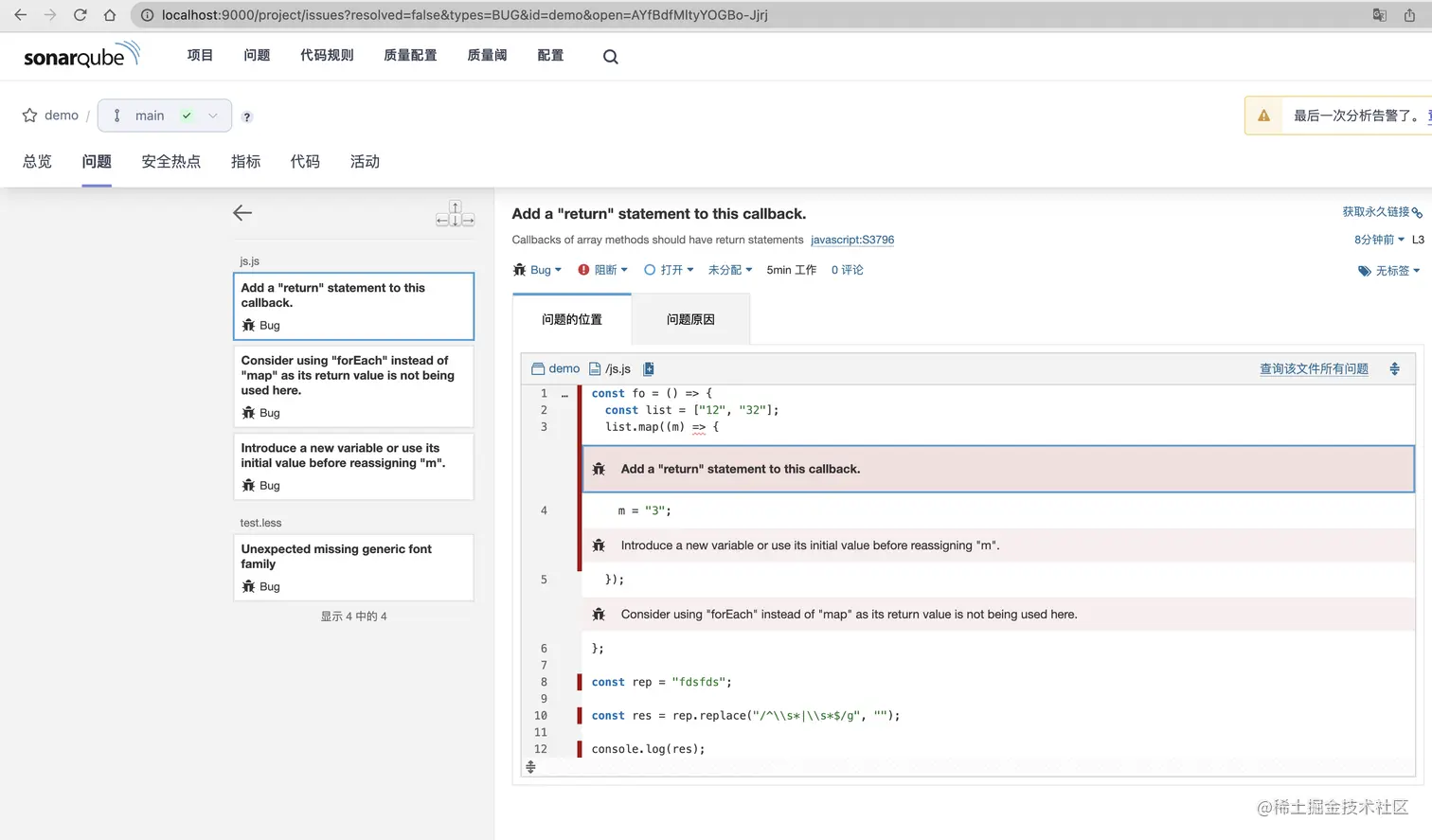Select the 'Add a return statement' issue card
The height and width of the screenshot is (840, 1432).
pyautogui.click(x=353, y=306)
